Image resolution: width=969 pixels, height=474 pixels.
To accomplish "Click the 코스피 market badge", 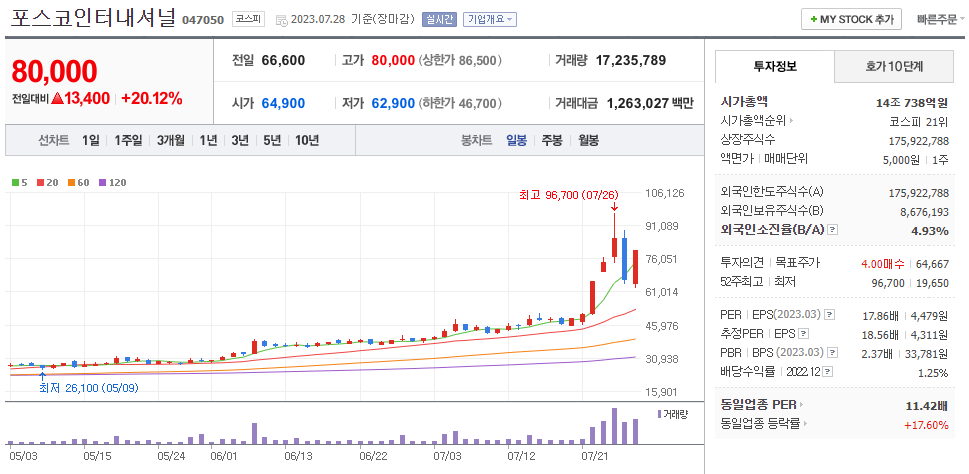I will (248, 19).
